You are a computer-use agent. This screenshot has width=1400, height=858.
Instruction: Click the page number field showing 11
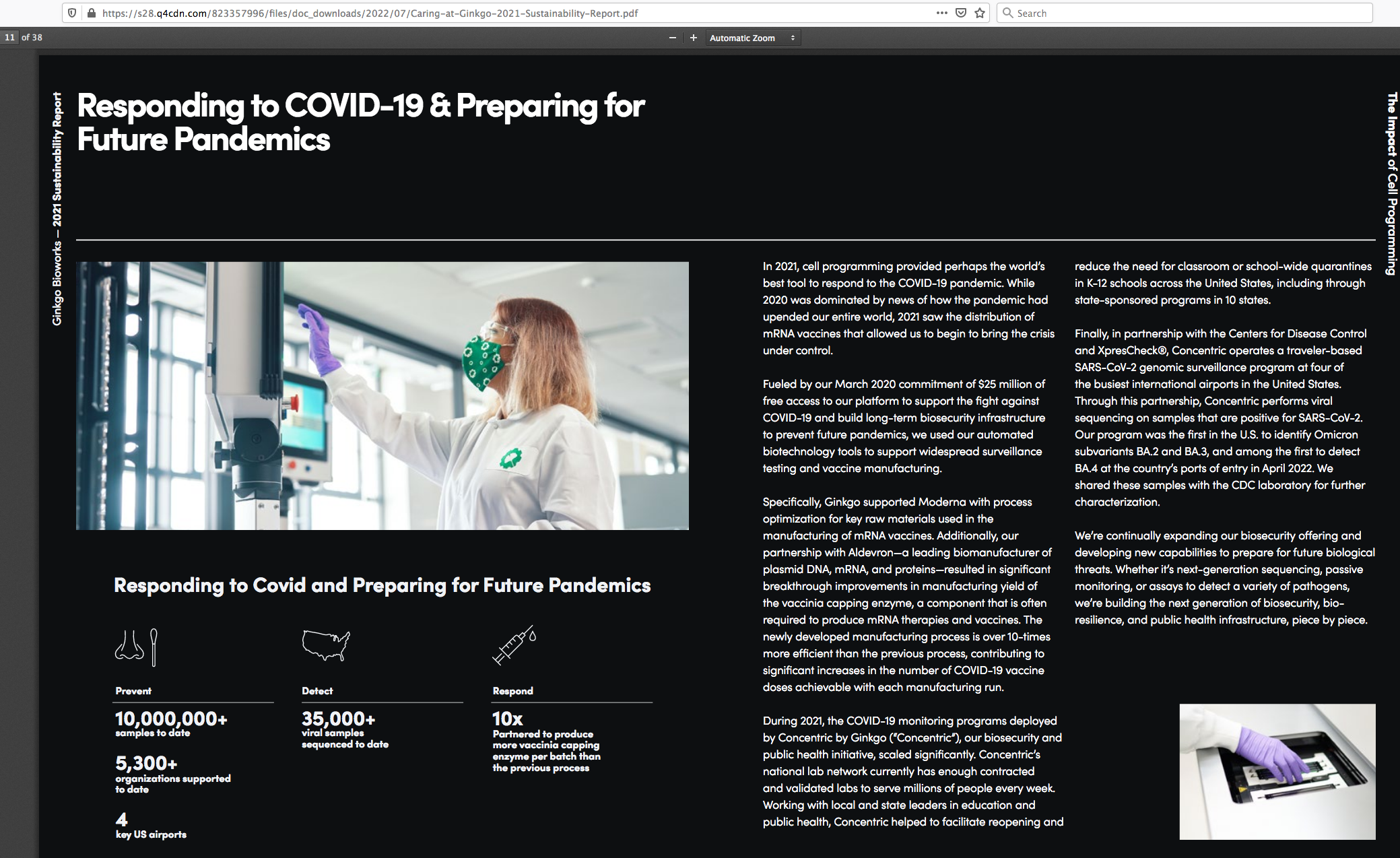click(x=9, y=37)
